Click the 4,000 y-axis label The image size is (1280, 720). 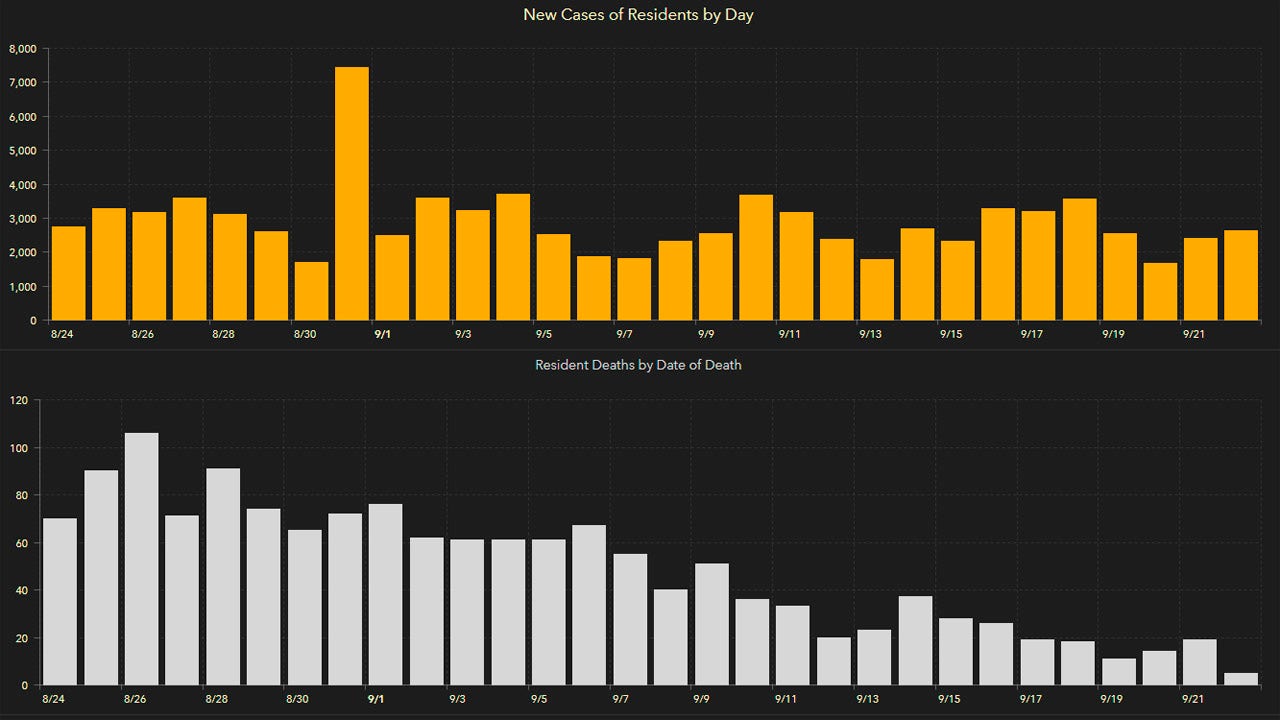[22, 184]
